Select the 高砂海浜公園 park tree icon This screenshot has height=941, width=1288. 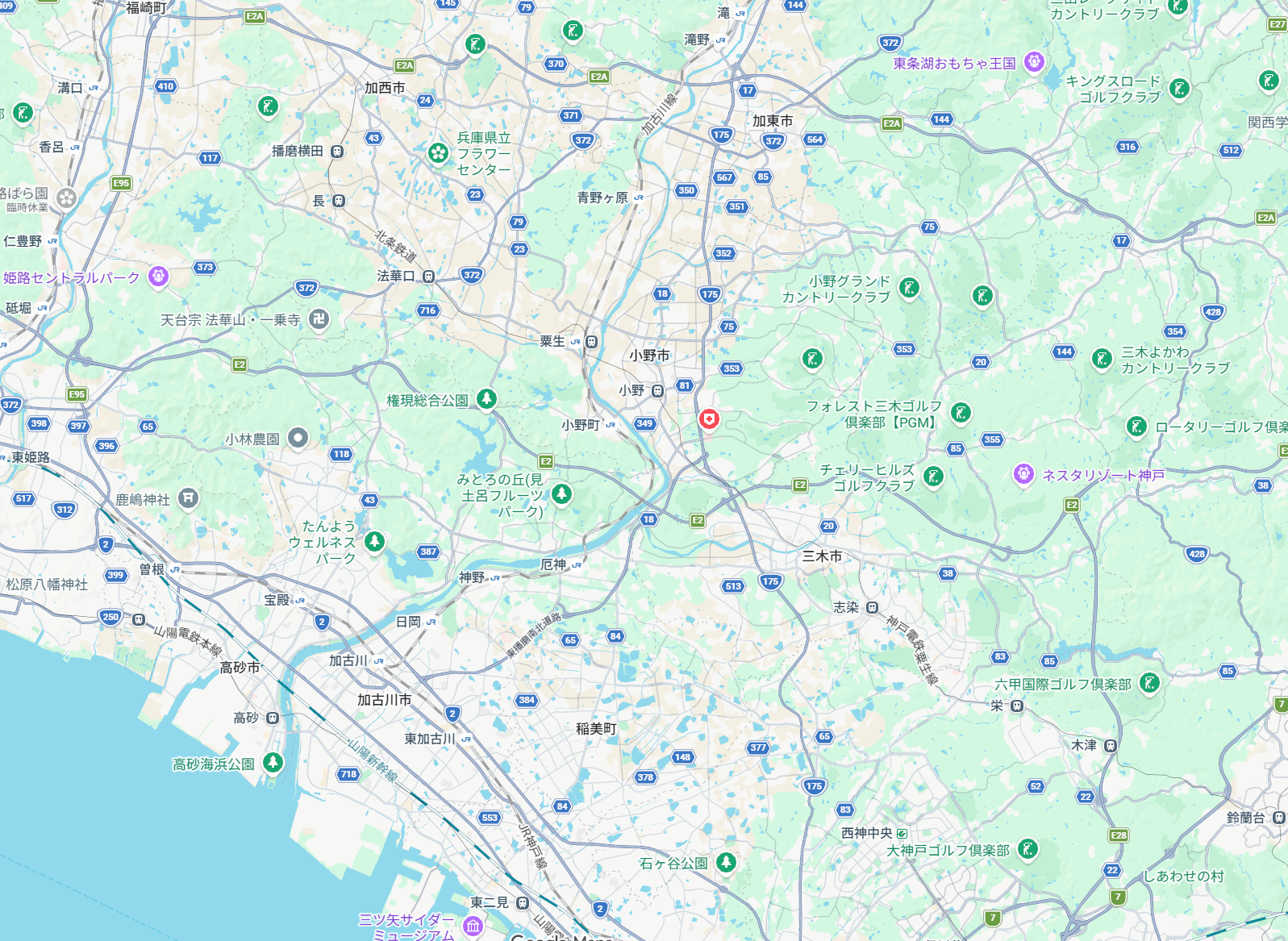coord(273,762)
